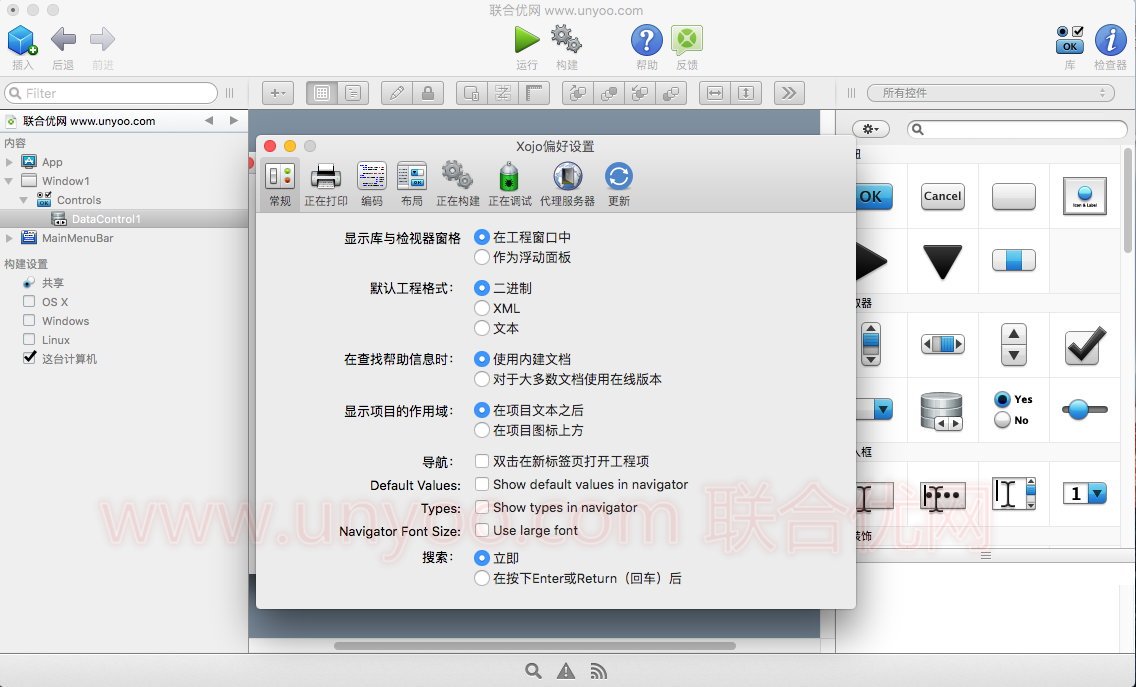This screenshot has height=687, width=1136.
Task: Select the database control icon in library
Action: (941, 411)
